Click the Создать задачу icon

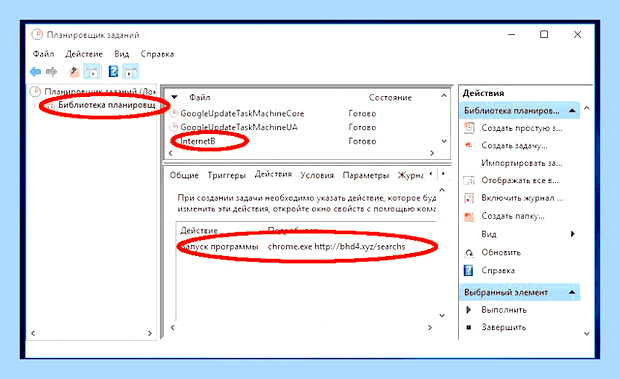tap(469, 145)
